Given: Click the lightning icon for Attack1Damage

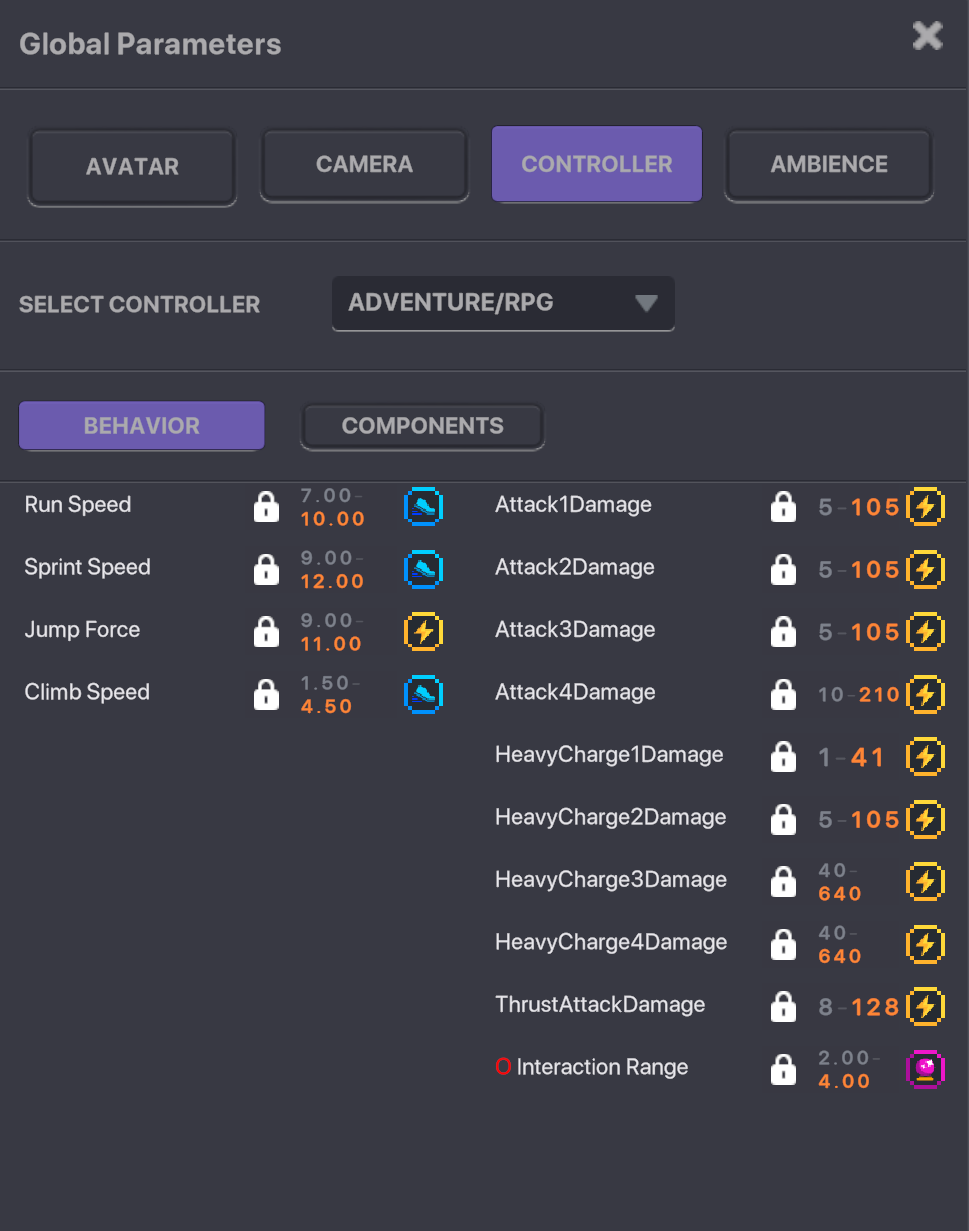Looking at the screenshot, I should click(x=925, y=507).
